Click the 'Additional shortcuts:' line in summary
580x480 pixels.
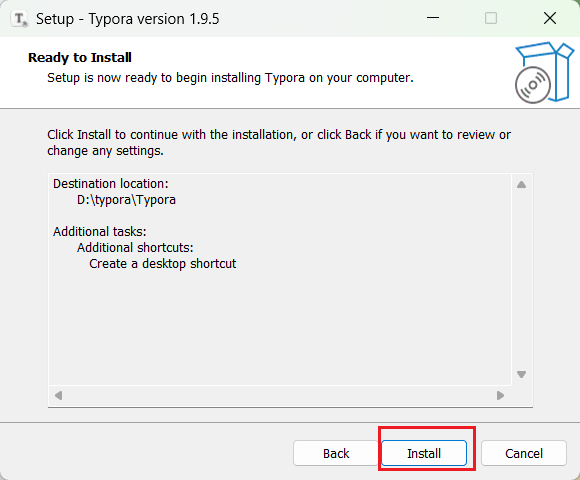135,247
